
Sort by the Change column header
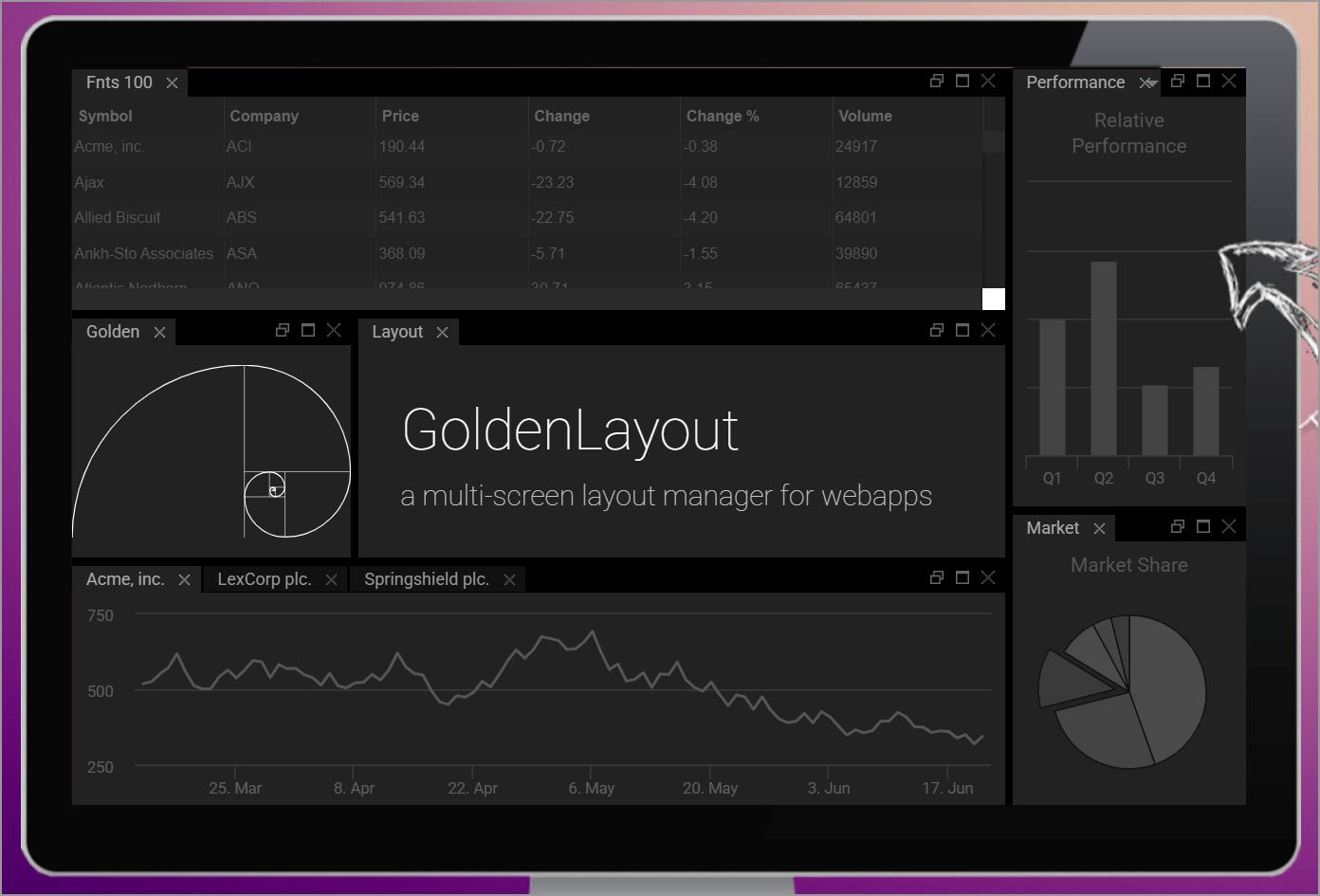(604, 116)
